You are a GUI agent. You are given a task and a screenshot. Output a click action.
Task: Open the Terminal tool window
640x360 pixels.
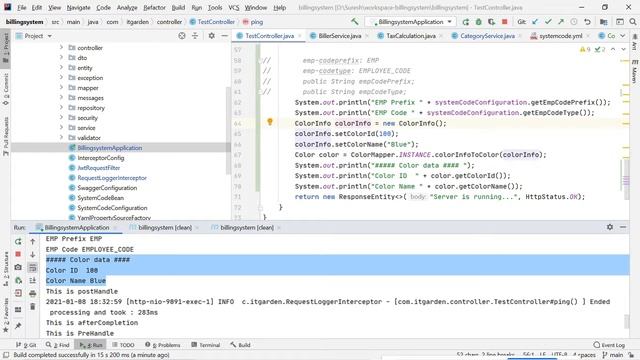pos(205,345)
